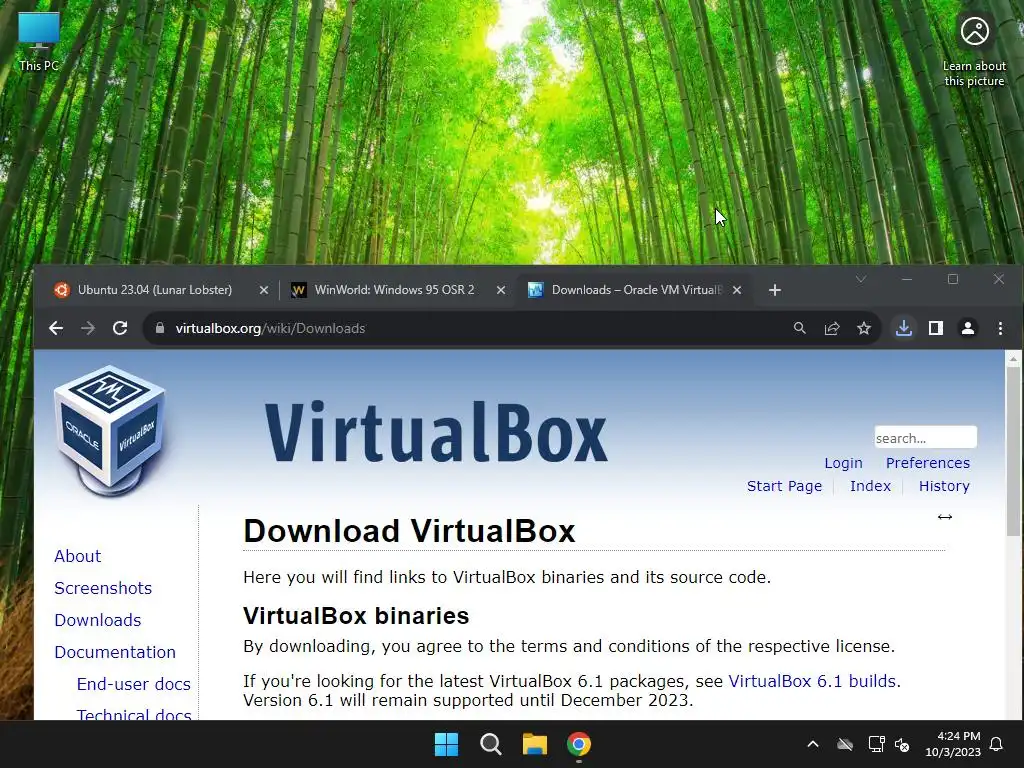1024x768 pixels.
Task: Click the page vertical scrollbar thumb
Action: (1013, 451)
